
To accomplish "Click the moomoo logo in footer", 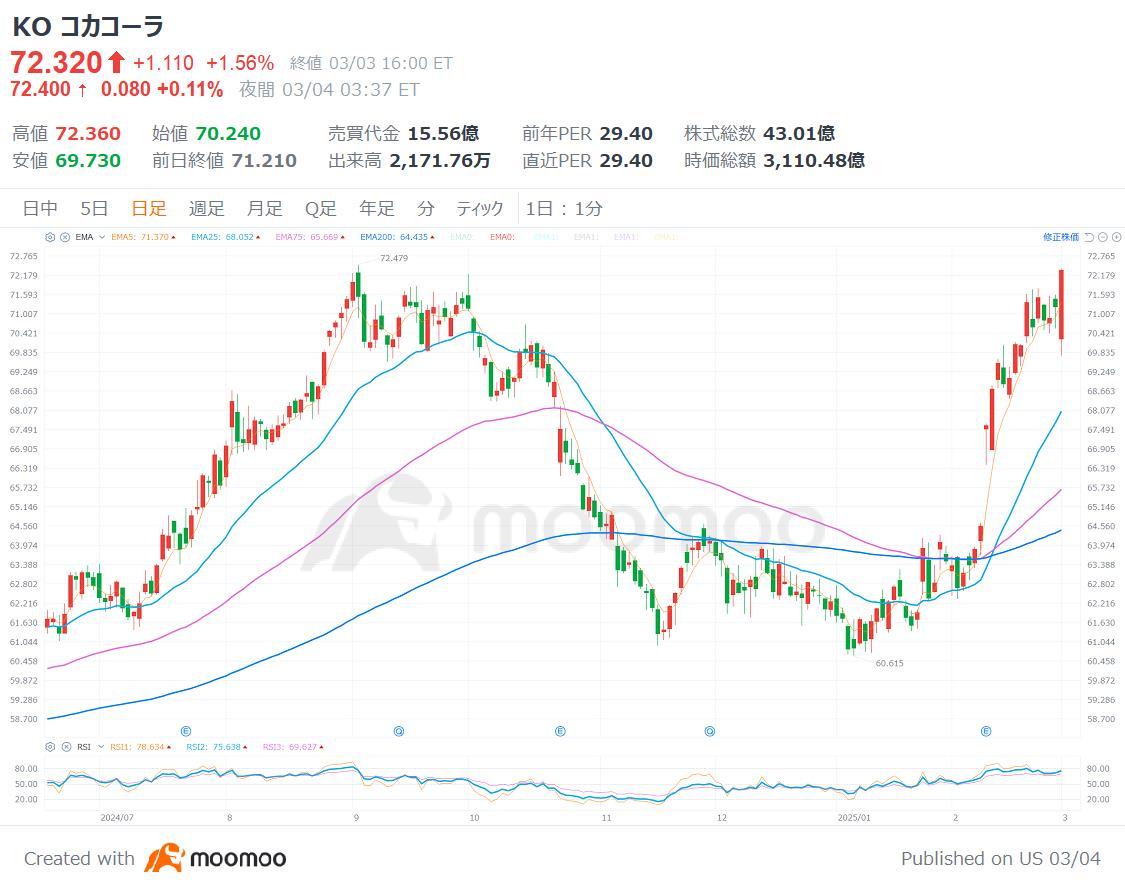I will (215, 858).
